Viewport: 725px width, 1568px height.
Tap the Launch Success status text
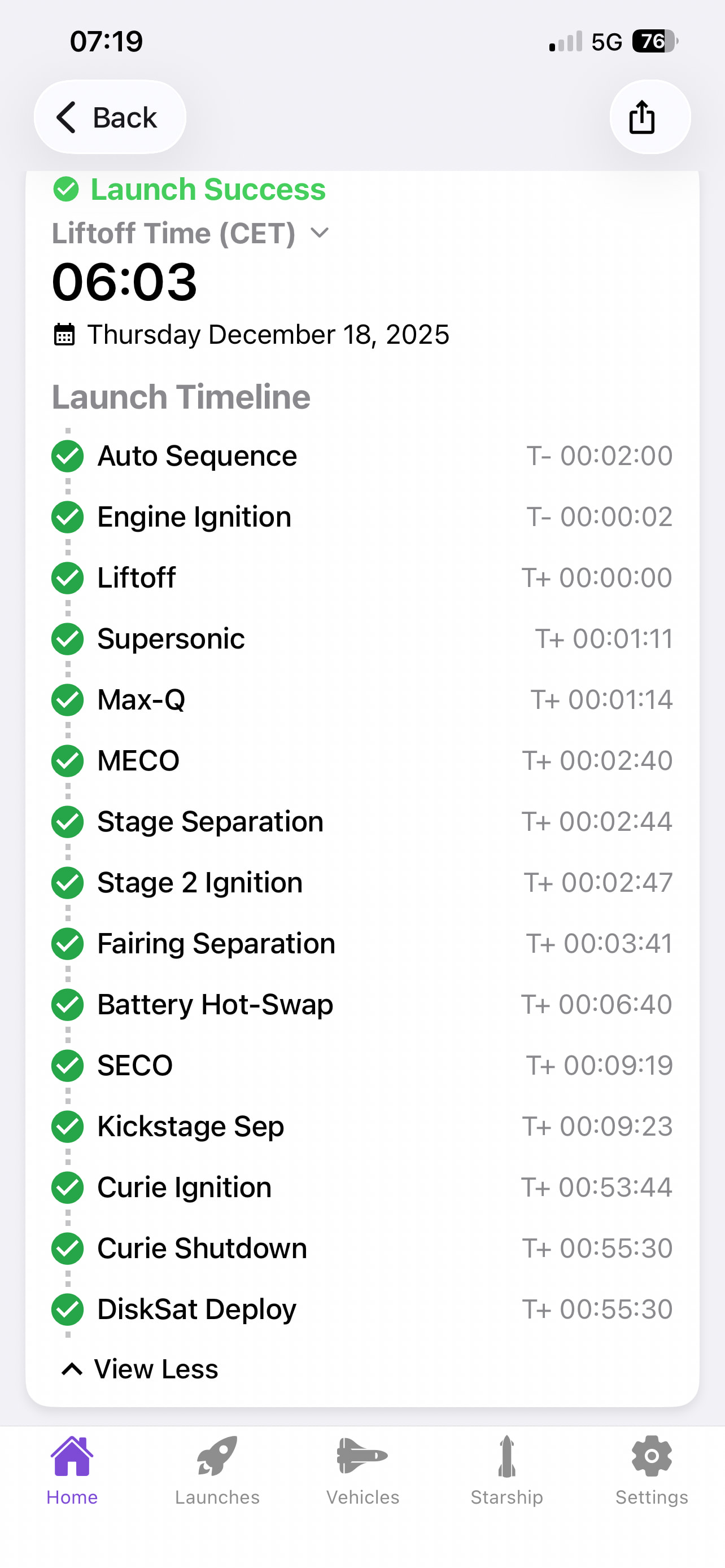pos(208,189)
